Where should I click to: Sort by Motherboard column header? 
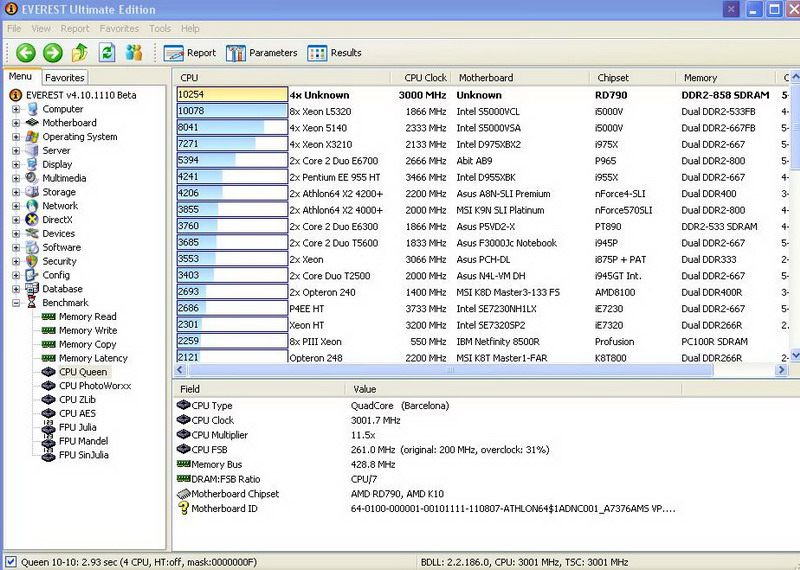pyautogui.click(x=520, y=78)
